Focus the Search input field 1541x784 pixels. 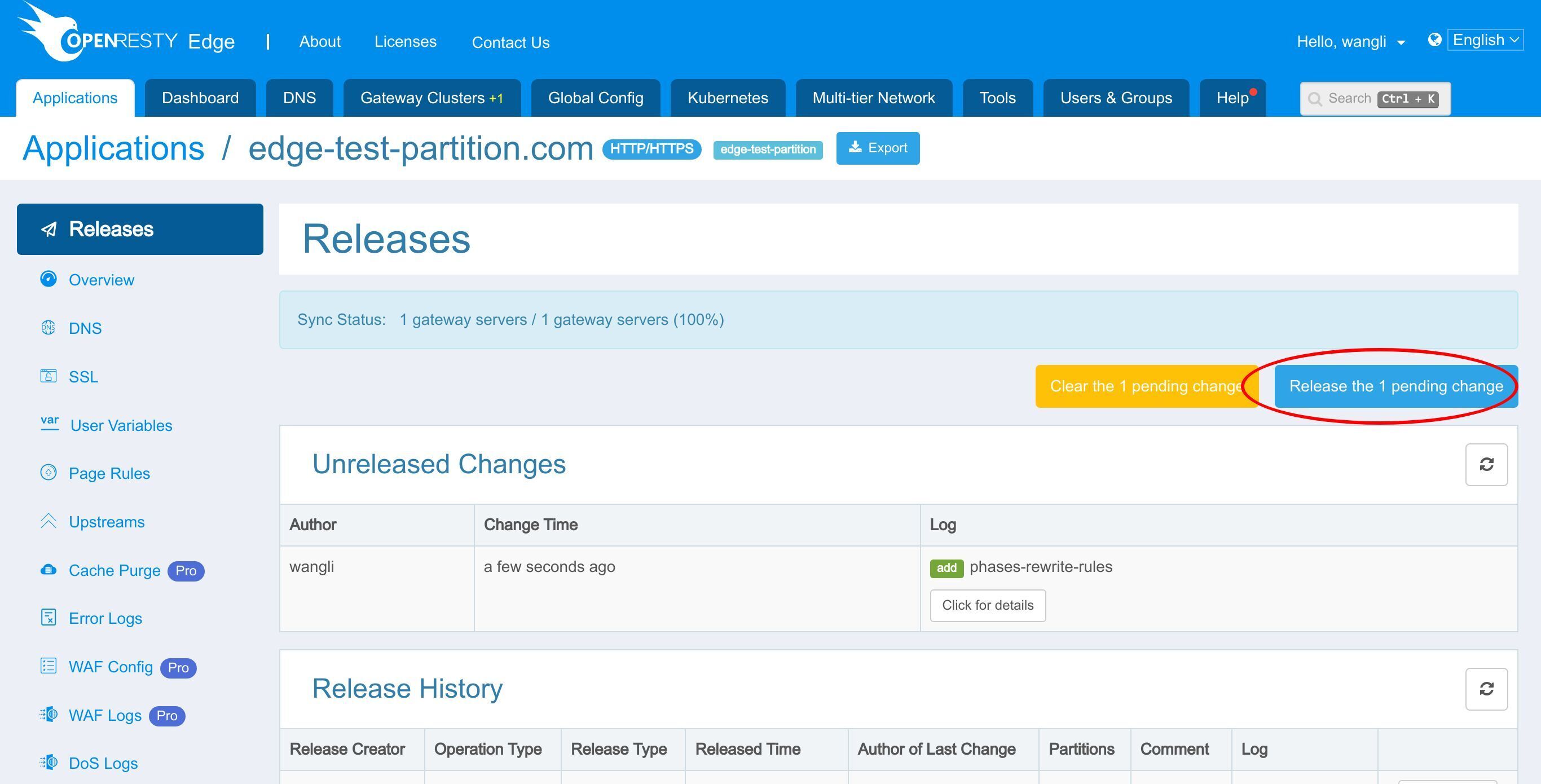tap(1375, 99)
